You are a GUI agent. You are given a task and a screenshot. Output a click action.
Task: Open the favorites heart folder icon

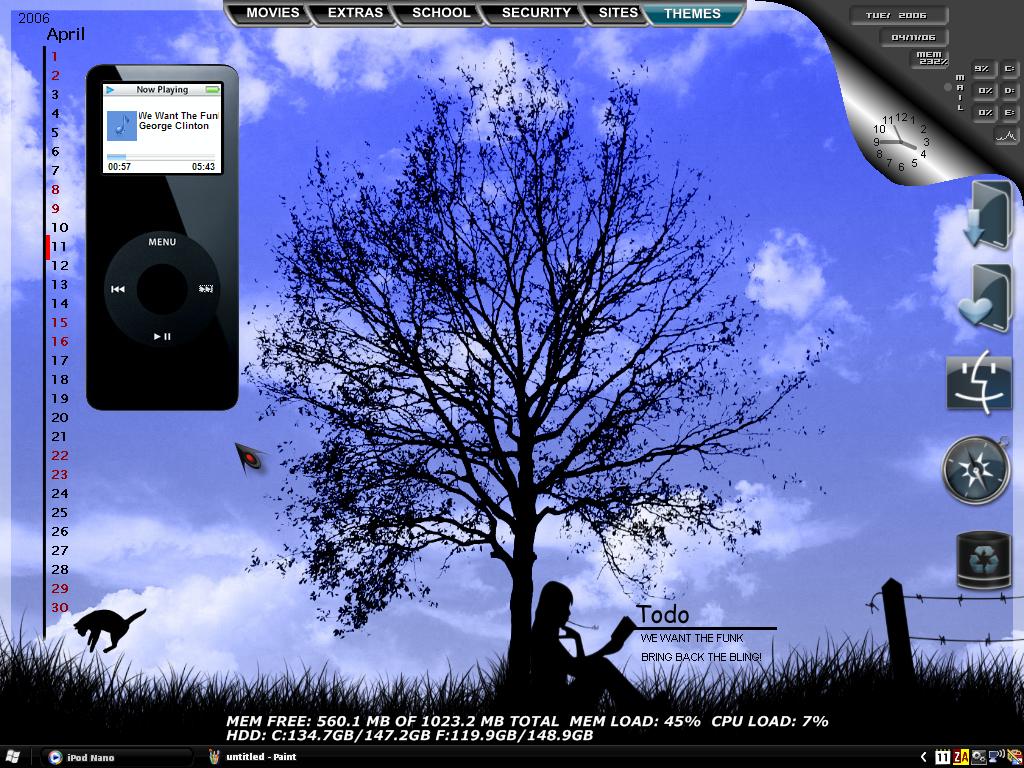986,298
